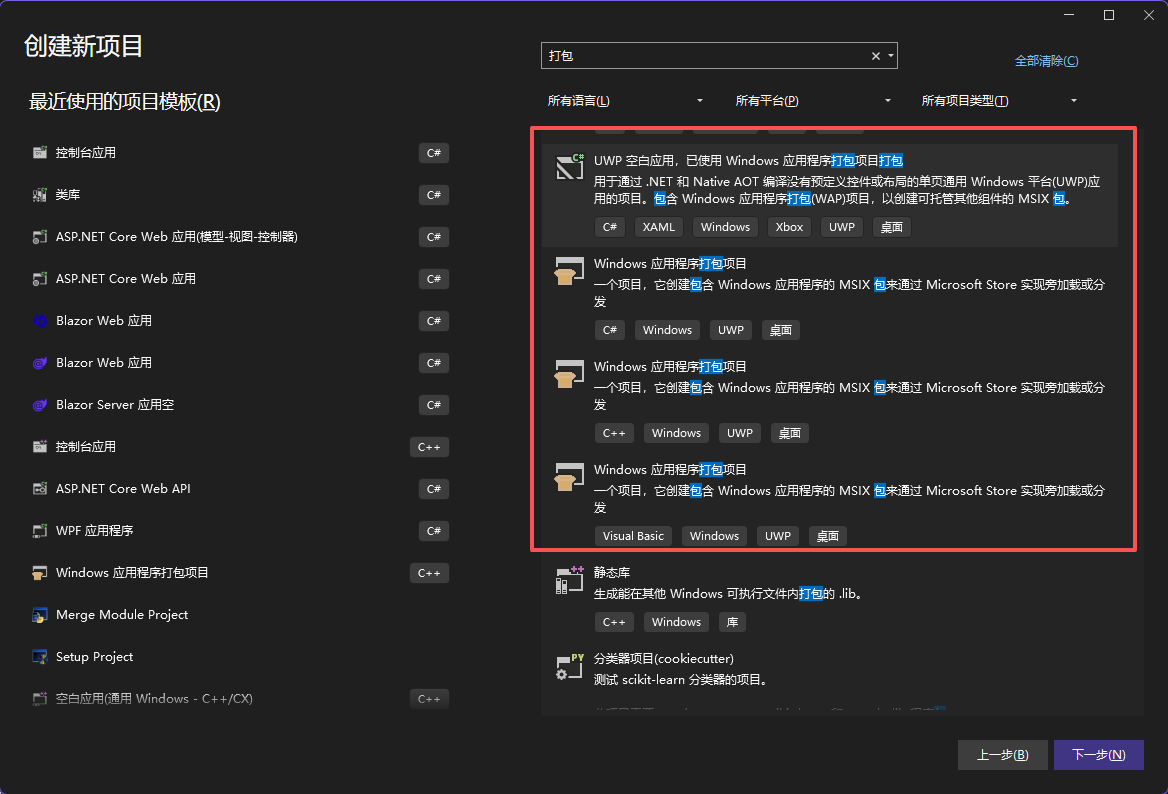Click the 上一步(B) button
The image size is (1168, 794).
[x=1003, y=755]
